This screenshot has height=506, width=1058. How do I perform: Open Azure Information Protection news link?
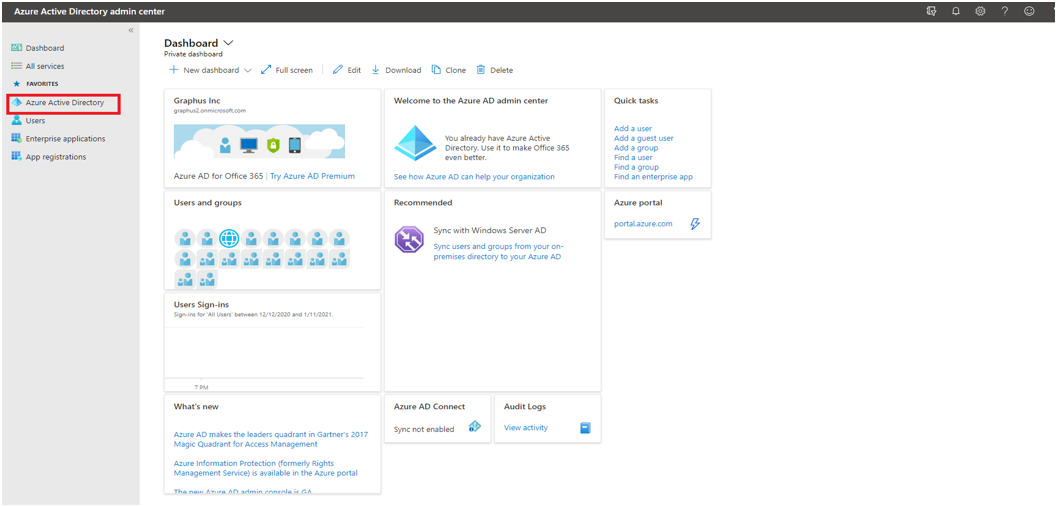pos(265,468)
